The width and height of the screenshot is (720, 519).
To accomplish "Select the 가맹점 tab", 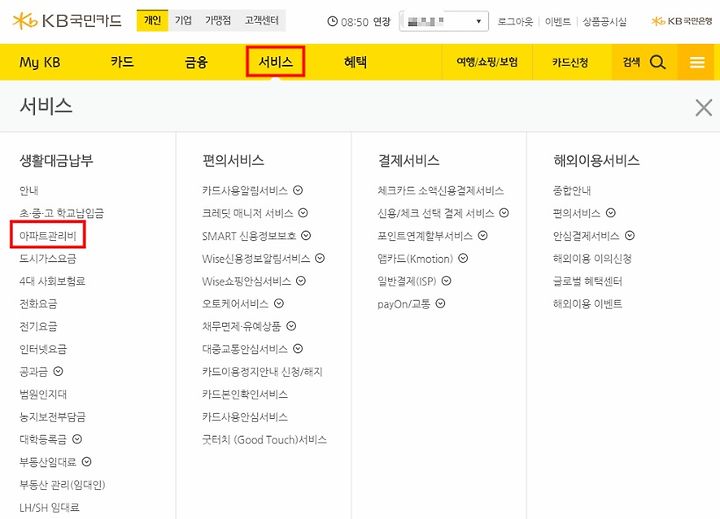I will pyautogui.click(x=218, y=20).
